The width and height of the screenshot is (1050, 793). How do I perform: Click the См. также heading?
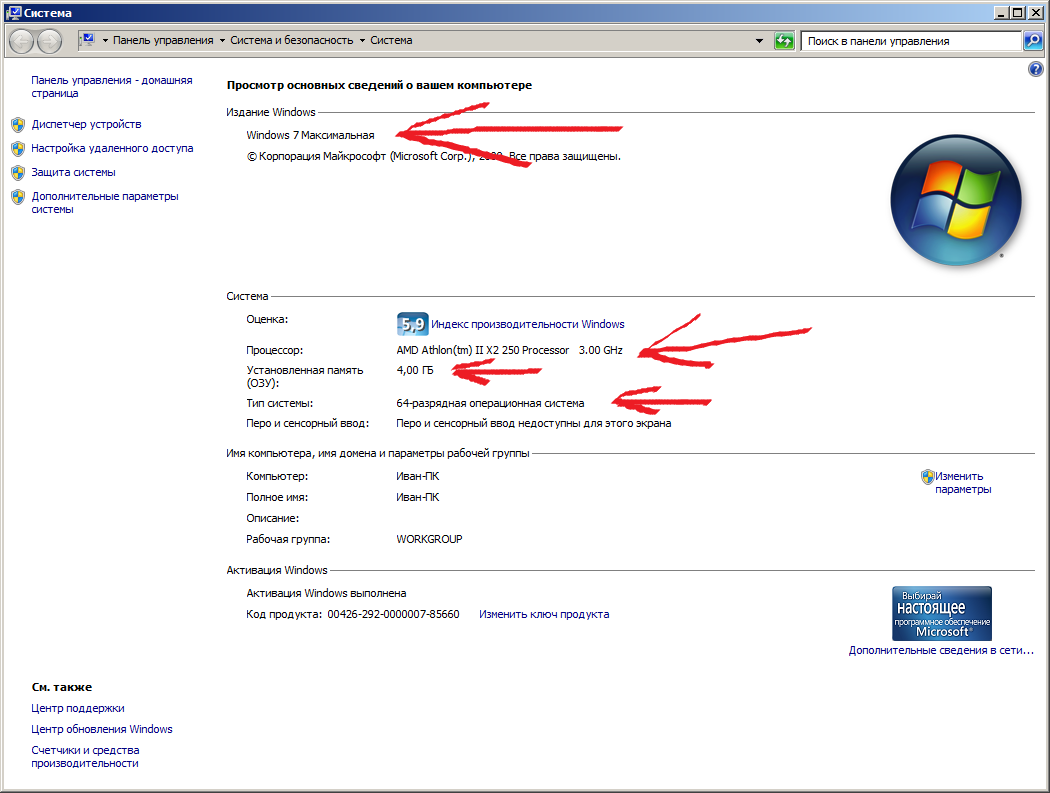coord(62,687)
